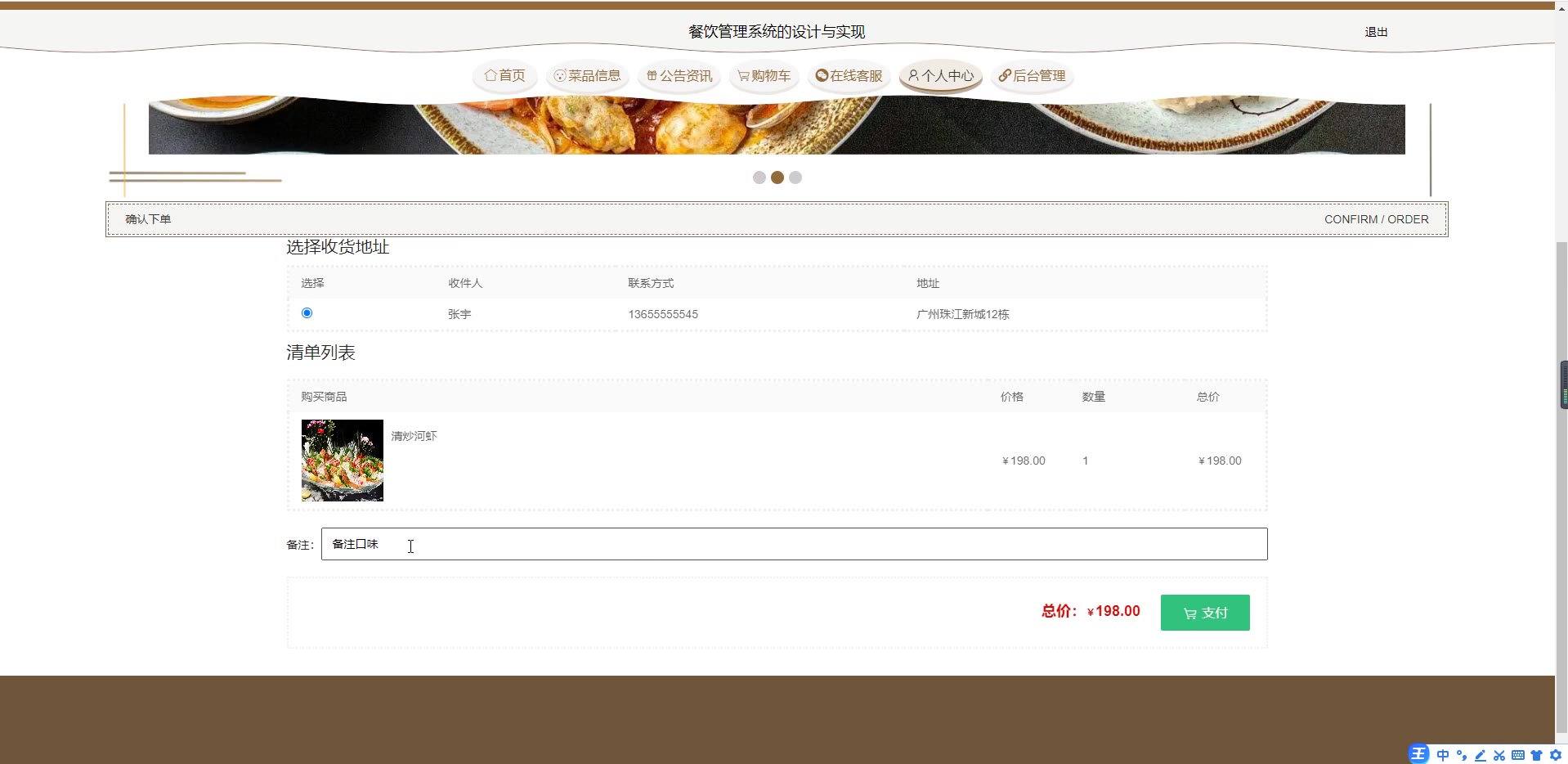Open the 公告资讯 announcements tab
The image size is (1568, 764).
679,76
